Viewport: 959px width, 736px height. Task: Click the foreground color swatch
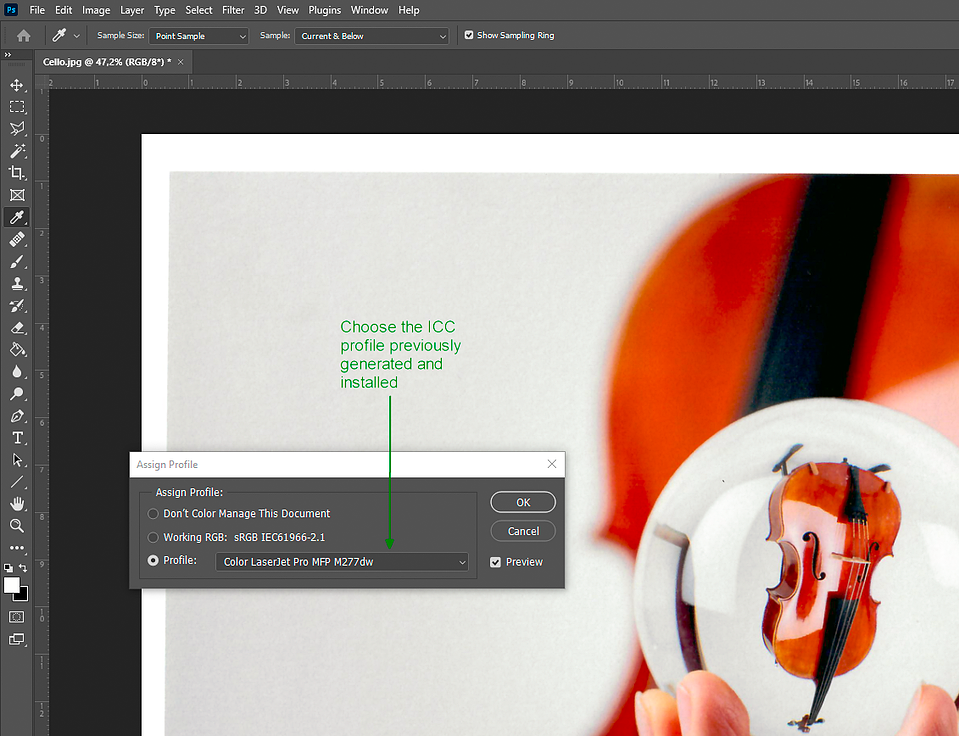[12, 585]
